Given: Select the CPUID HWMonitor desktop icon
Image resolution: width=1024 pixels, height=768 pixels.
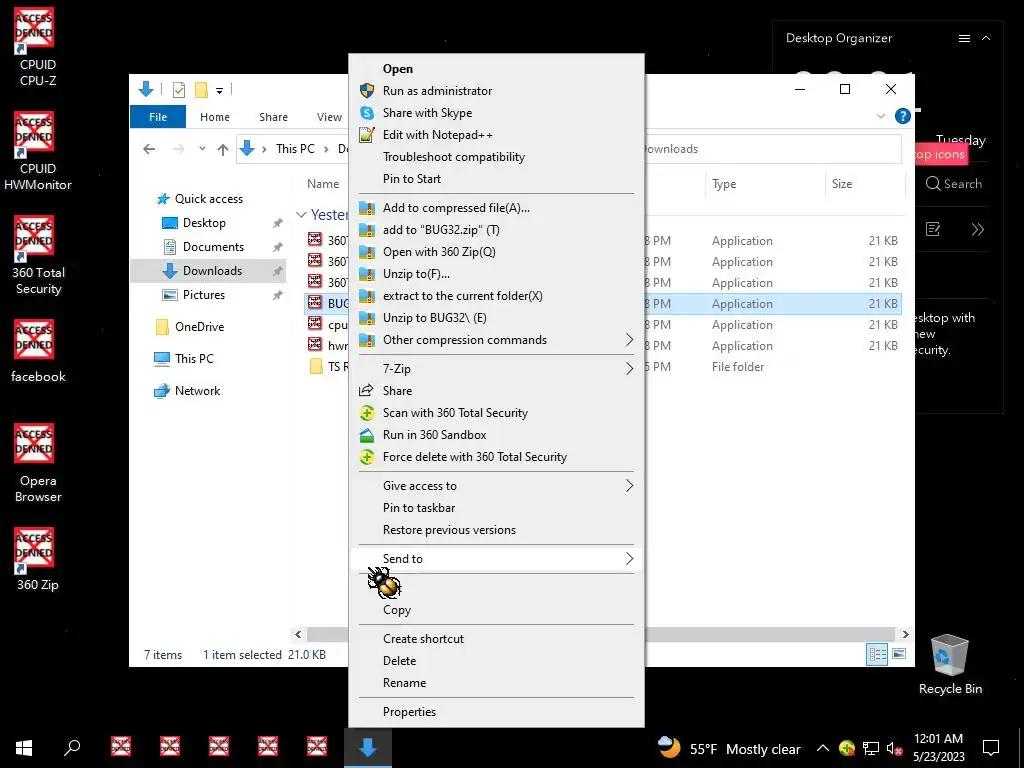Looking at the screenshot, I should tap(37, 151).
